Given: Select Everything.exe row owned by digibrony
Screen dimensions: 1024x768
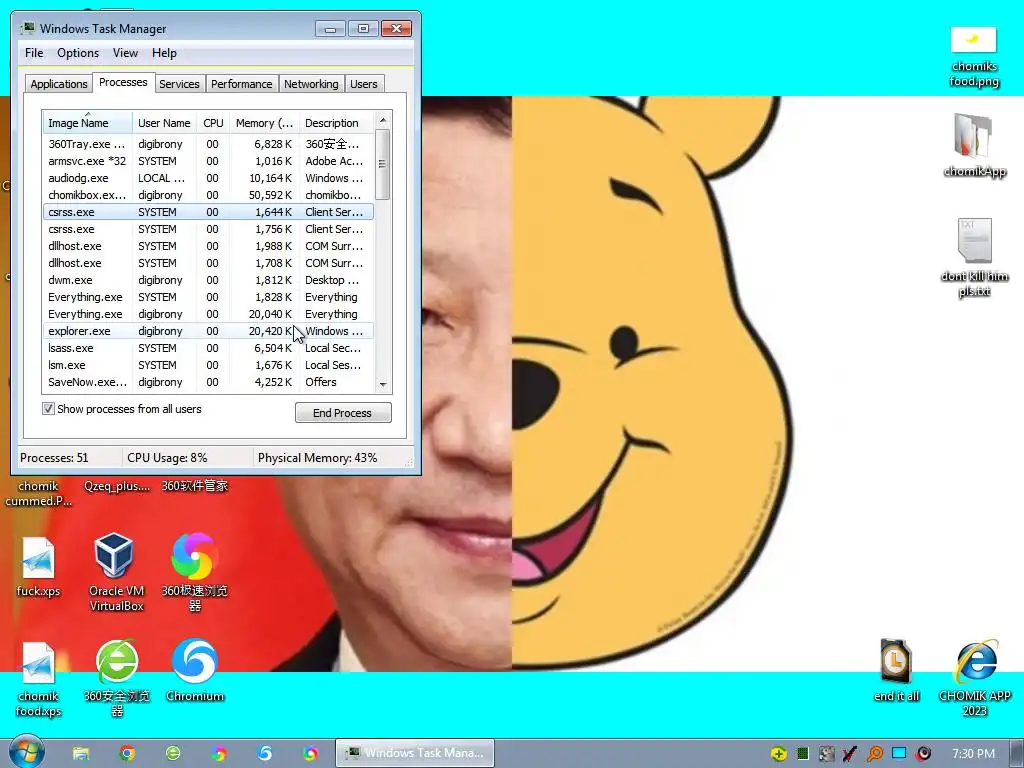Looking at the screenshot, I should tap(208, 313).
